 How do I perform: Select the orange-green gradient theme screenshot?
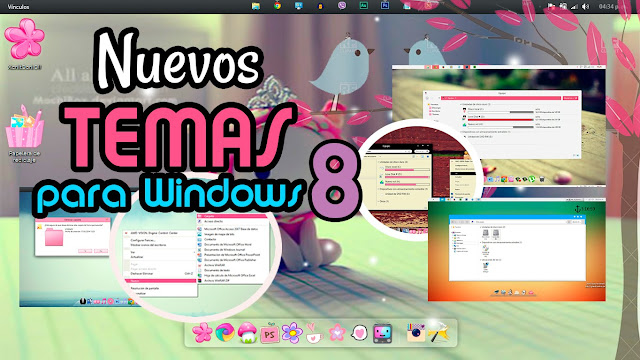click(517, 250)
